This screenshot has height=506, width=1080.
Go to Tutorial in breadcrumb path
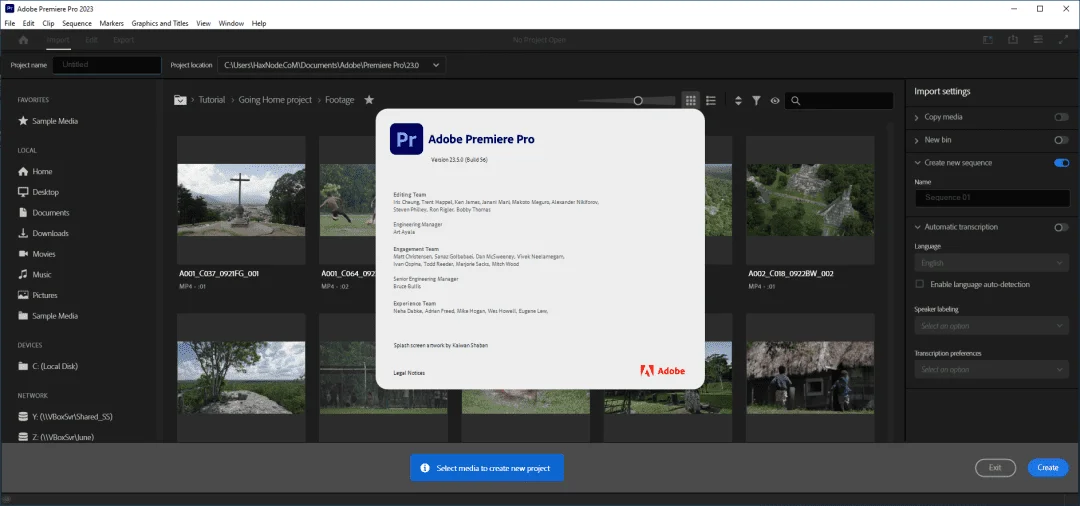coord(212,100)
